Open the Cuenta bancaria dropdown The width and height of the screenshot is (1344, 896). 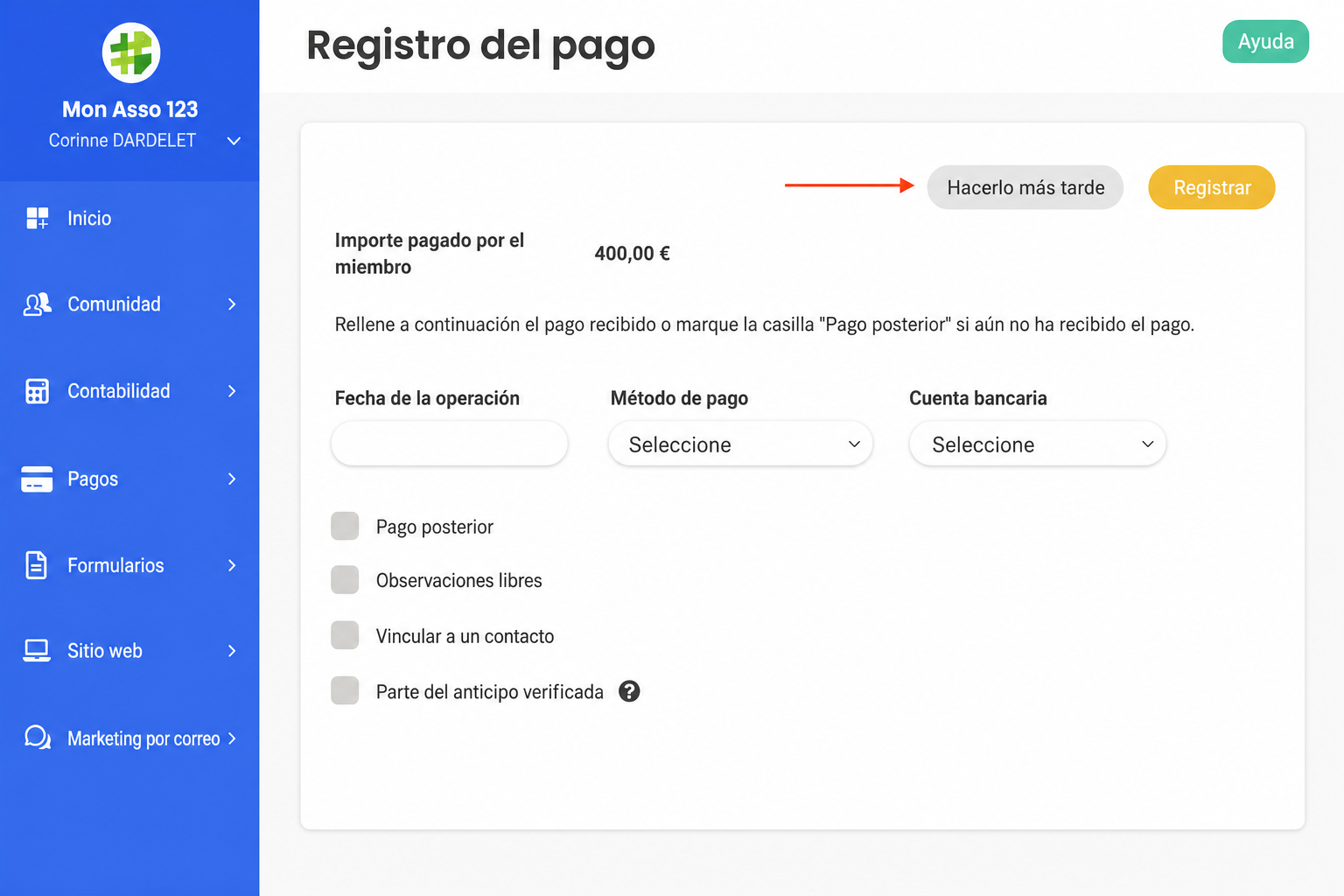pyautogui.click(x=1038, y=444)
